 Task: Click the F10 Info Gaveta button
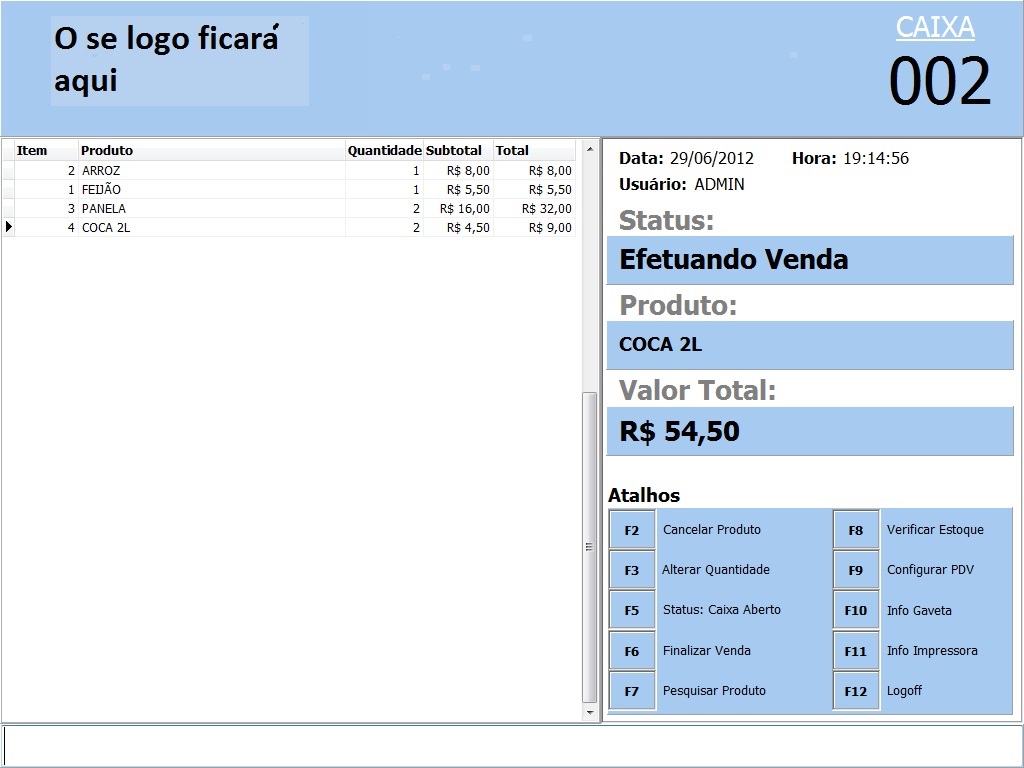pos(856,610)
